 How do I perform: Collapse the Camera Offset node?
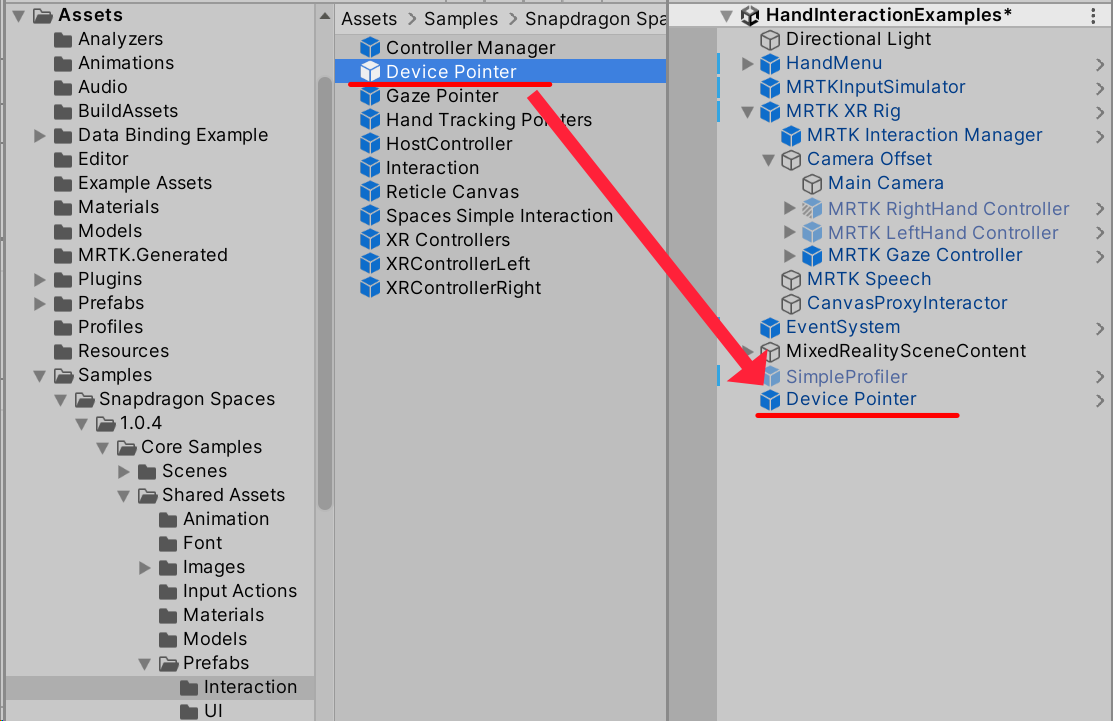click(x=768, y=160)
